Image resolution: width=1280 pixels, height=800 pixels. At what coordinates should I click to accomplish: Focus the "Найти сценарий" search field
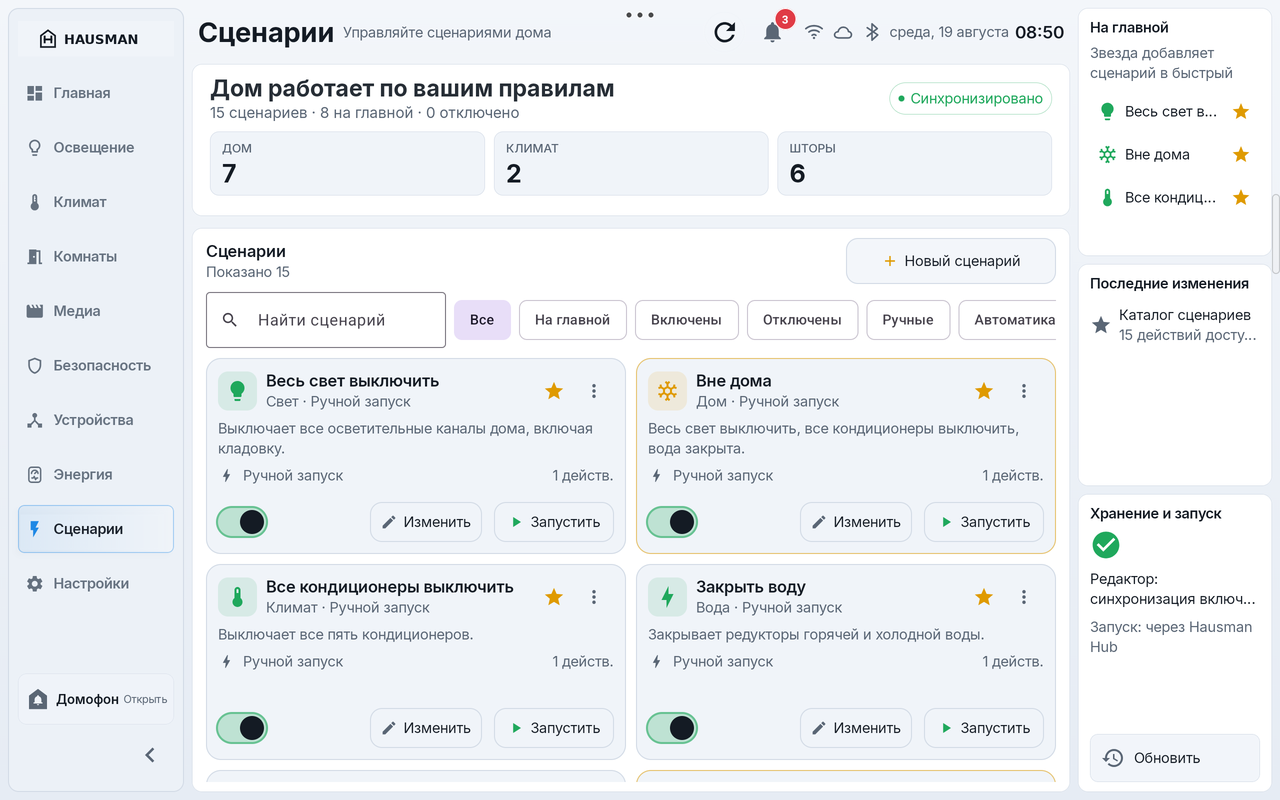tap(326, 320)
